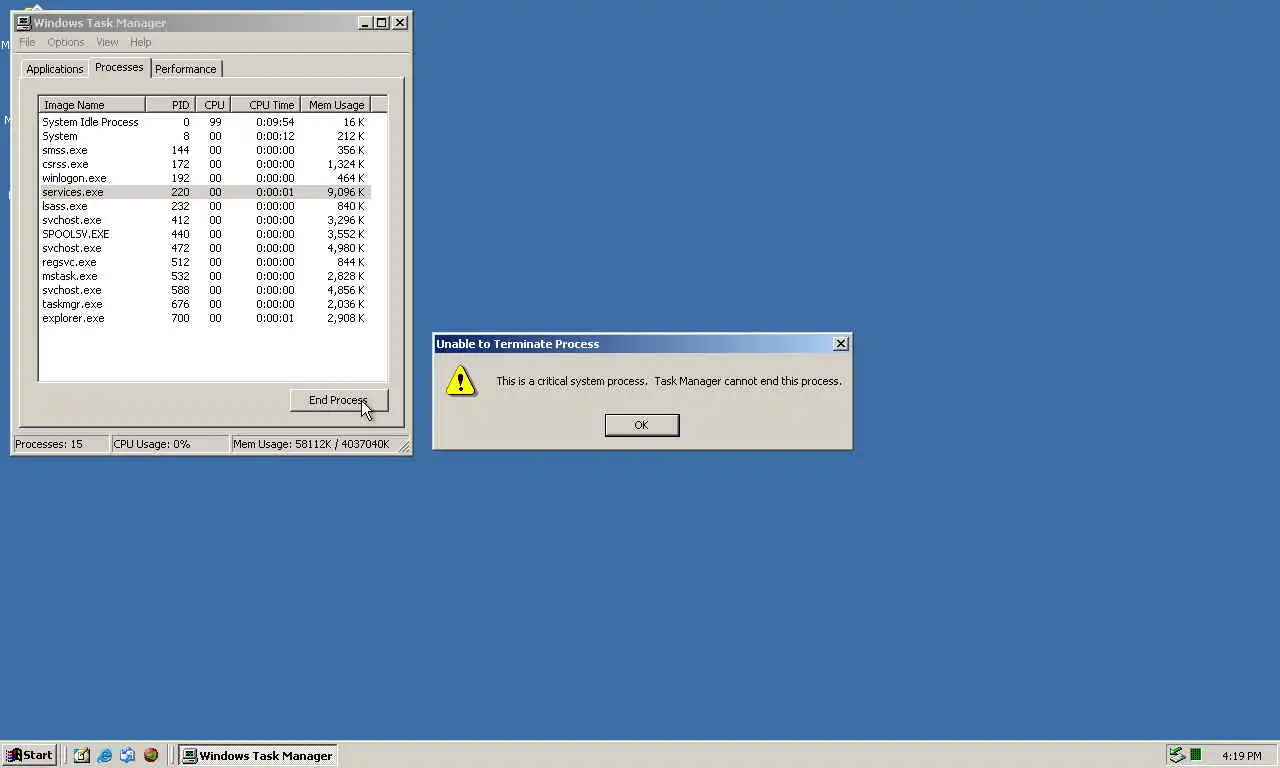Viewport: 1280px width, 768px height.
Task: Select the lsass.exe process
Action: coord(205,206)
